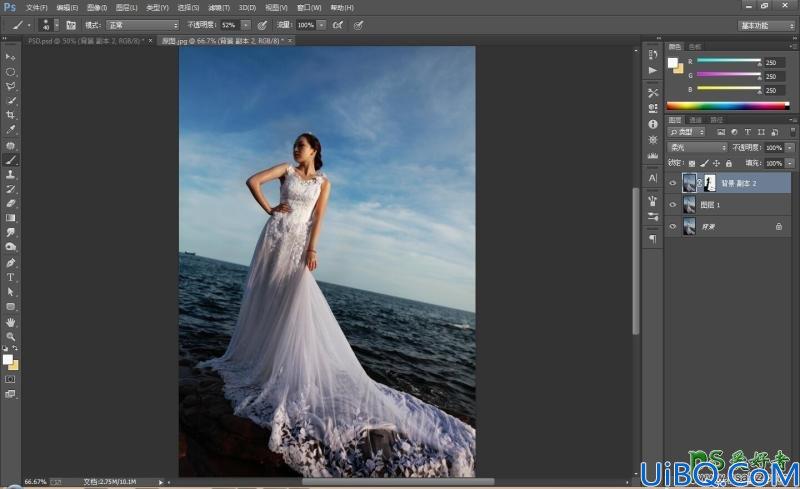This screenshot has height=489, width=800.
Task: Open the 编辑(E) menu
Action: pyautogui.click(x=67, y=8)
